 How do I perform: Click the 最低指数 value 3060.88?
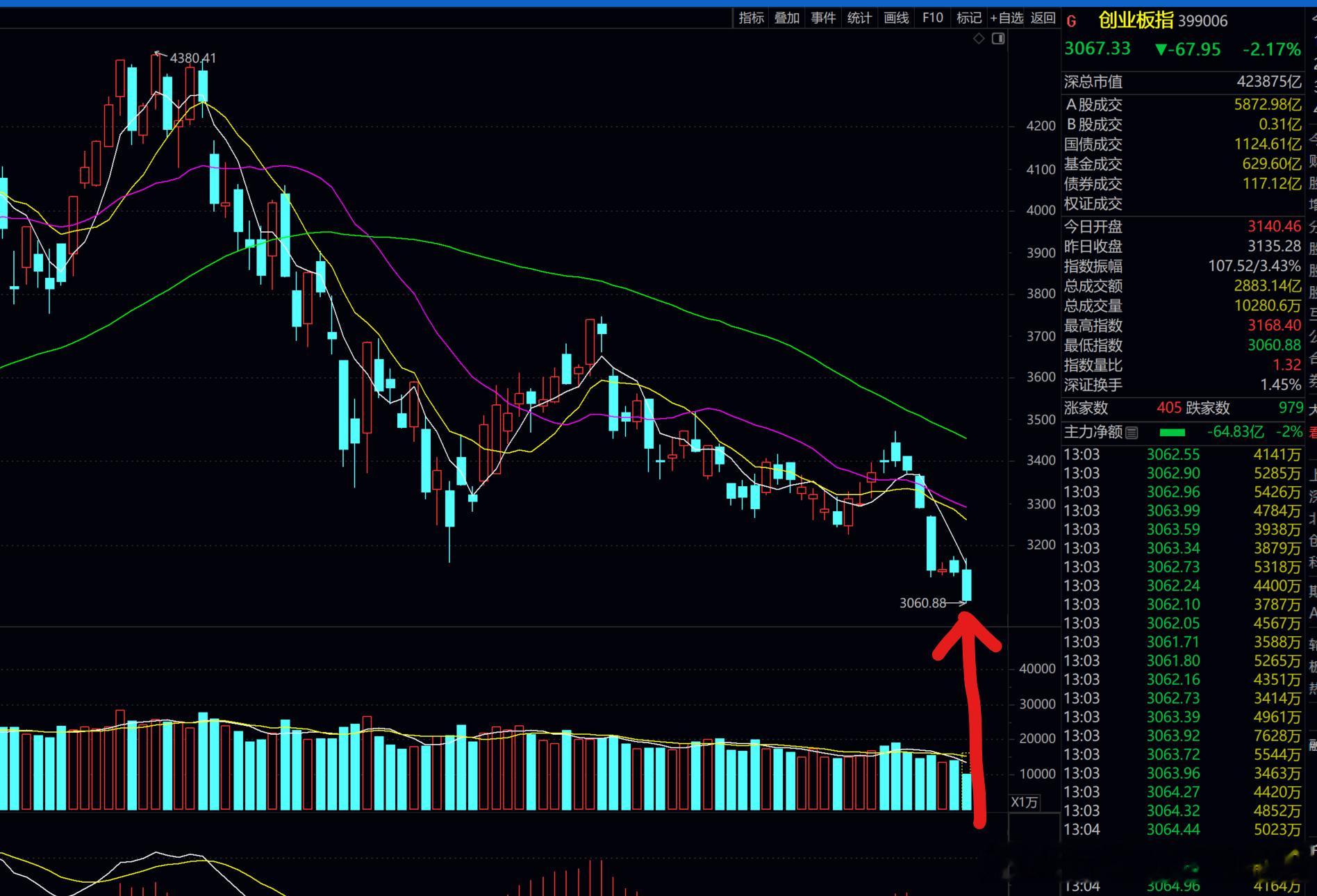(1274, 345)
